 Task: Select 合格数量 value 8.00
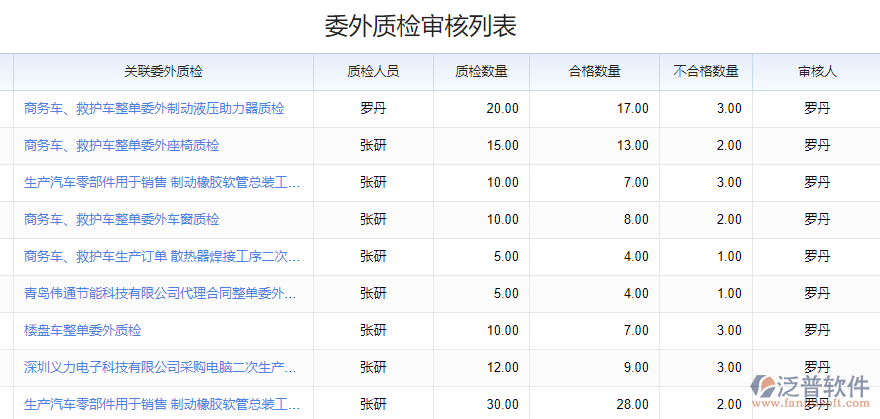636,219
